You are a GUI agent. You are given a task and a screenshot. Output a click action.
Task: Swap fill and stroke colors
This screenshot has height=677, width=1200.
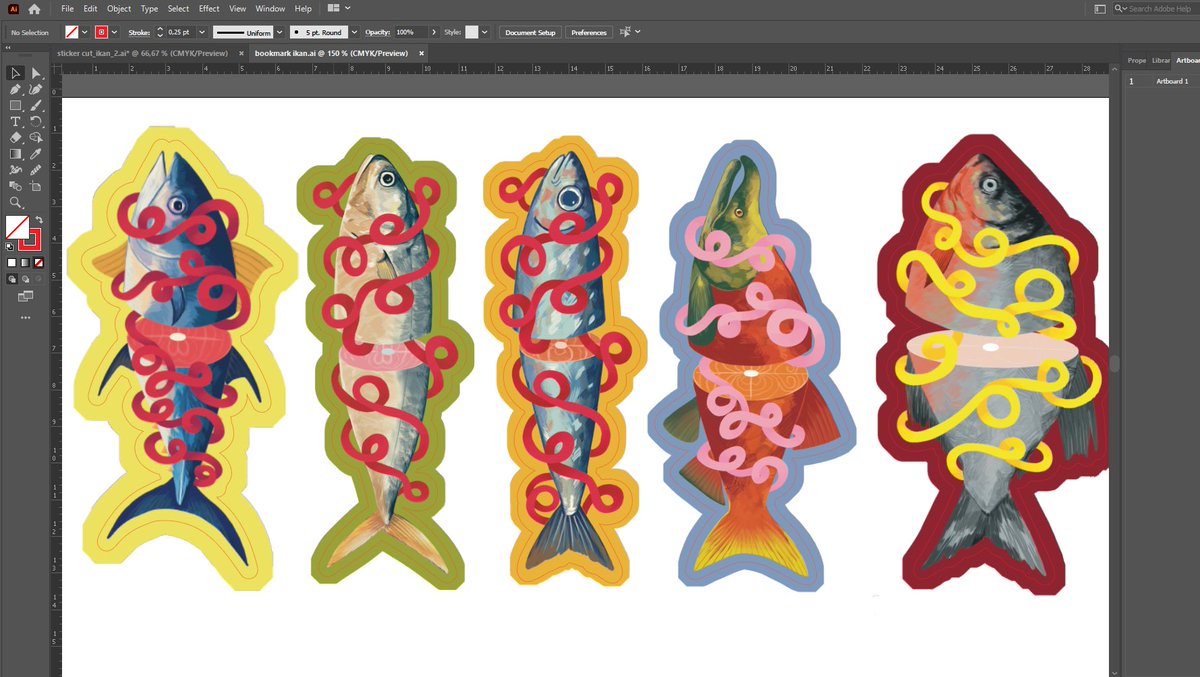[x=39, y=219]
